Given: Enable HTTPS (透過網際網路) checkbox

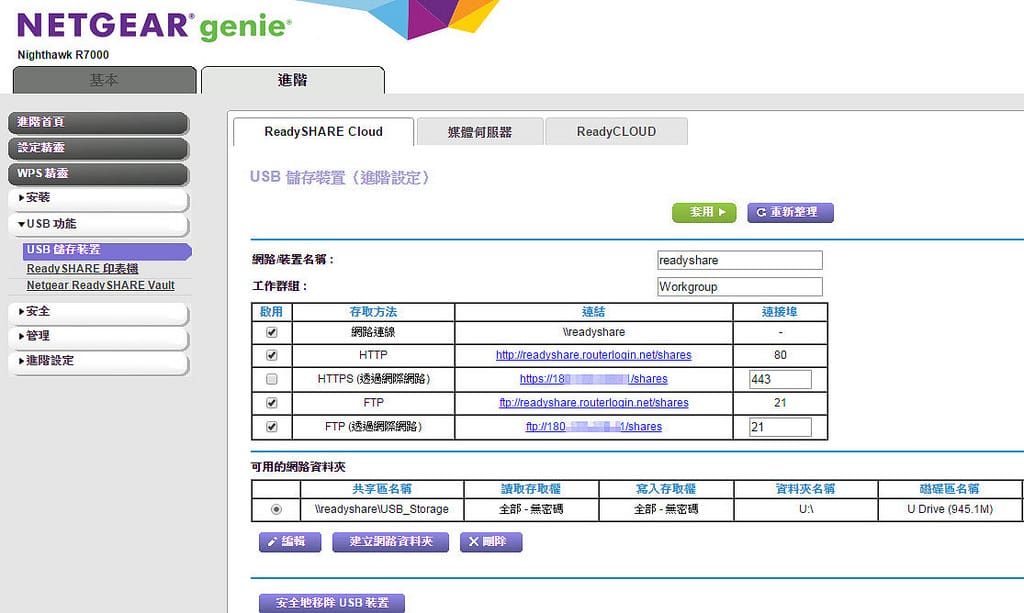Looking at the screenshot, I should 272,379.
